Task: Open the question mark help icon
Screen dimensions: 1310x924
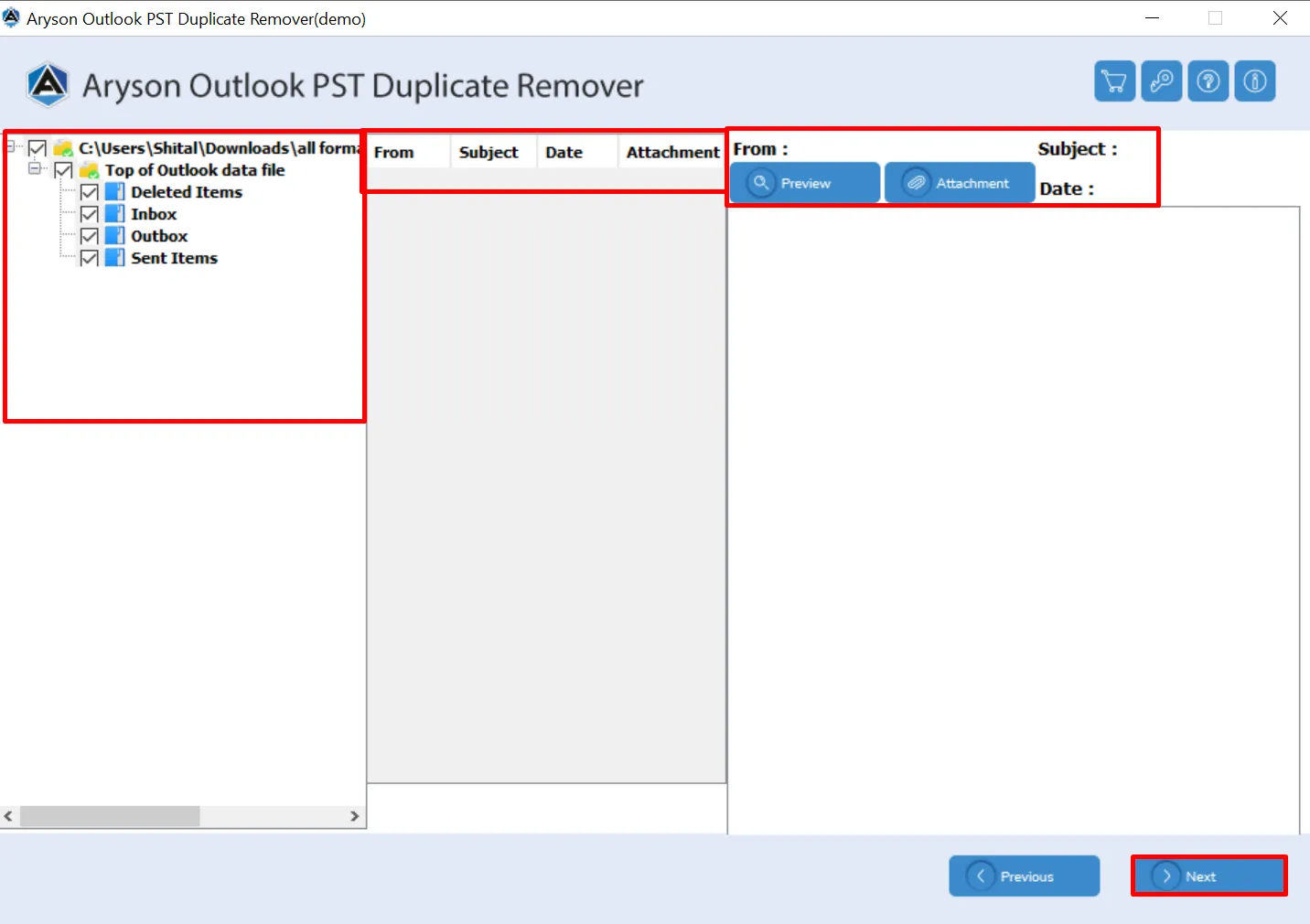Action: tap(1208, 81)
